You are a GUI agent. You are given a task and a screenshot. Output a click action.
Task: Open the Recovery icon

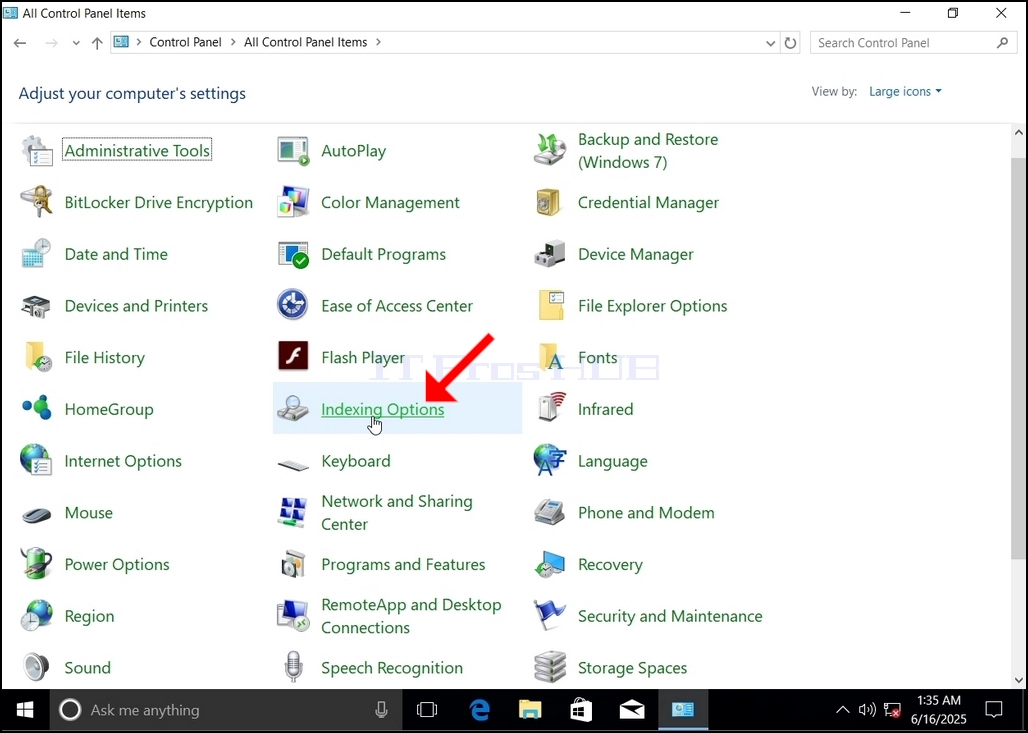[x=550, y=565]
